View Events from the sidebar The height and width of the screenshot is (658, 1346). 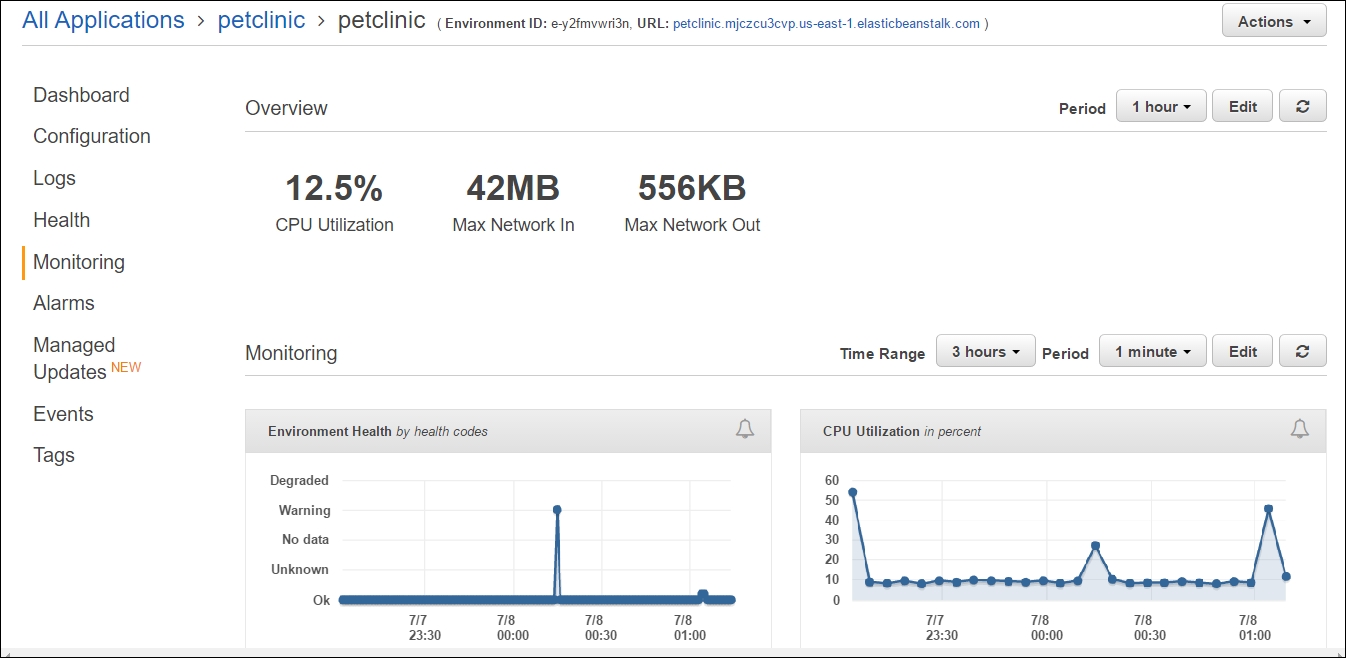pyautogui.click(x=63, y=414)
